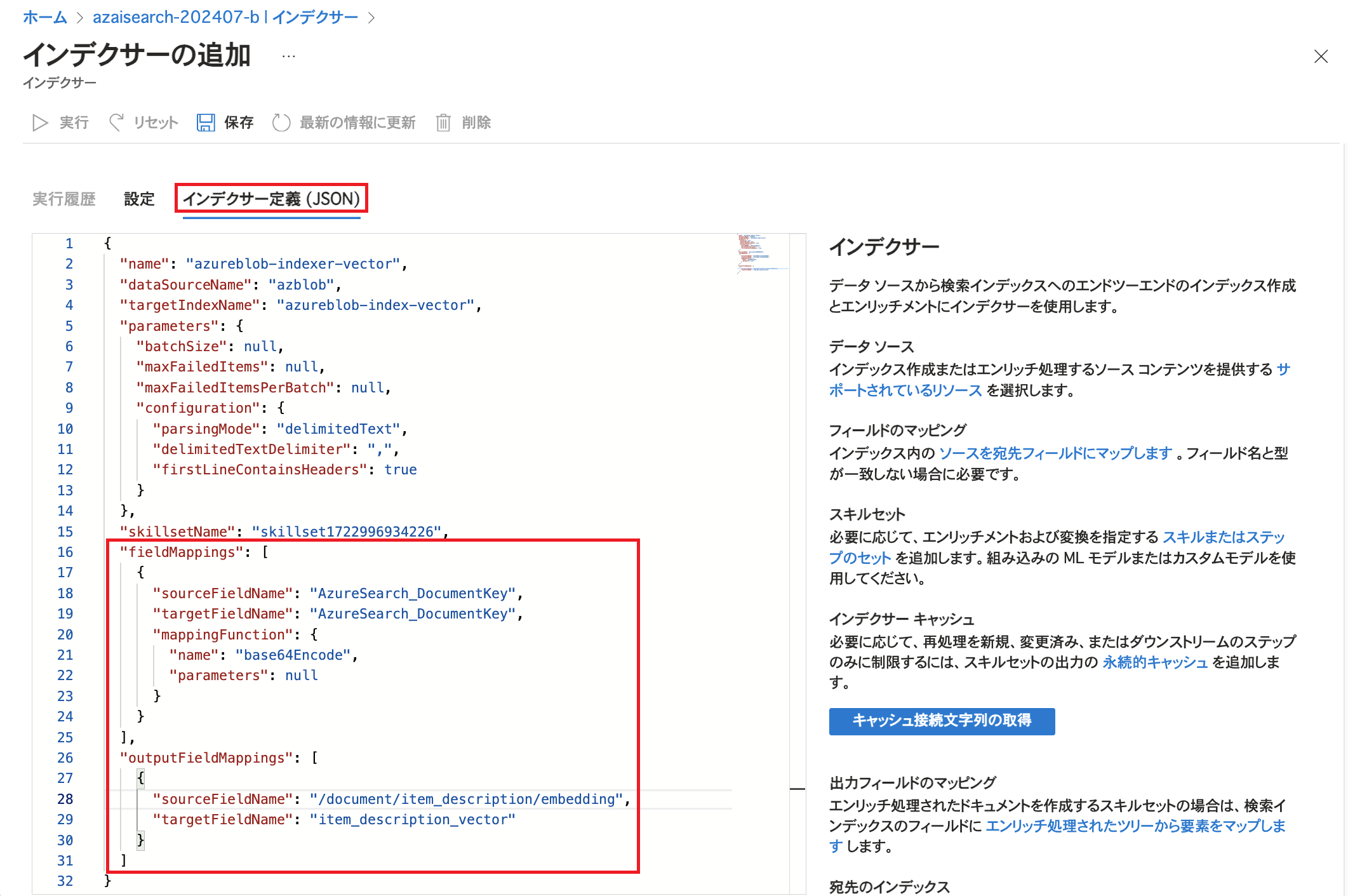Select the インデクサー定義 (JSON) tab
The image size is (1348, 896).
(x=271, y=199)
